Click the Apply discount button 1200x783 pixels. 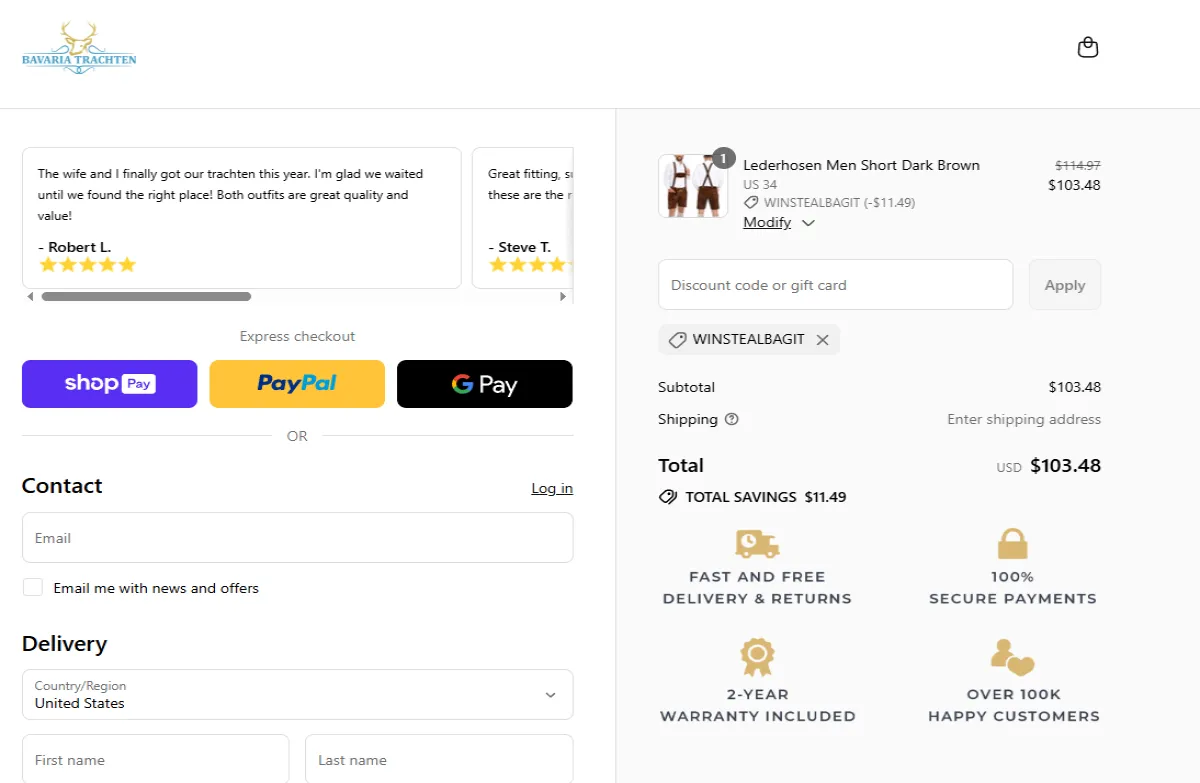pyautogui.click(x=1064, y=284)
